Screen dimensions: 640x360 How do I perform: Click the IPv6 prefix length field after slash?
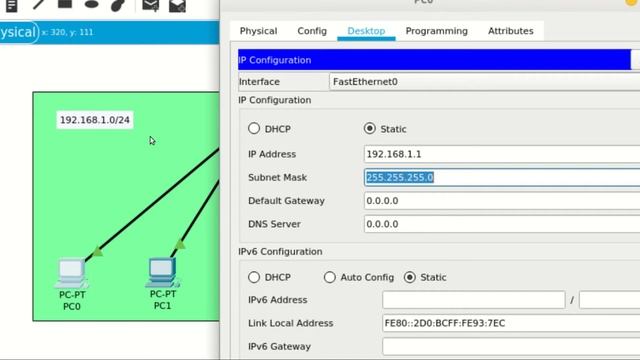click(x=609, y=300)
